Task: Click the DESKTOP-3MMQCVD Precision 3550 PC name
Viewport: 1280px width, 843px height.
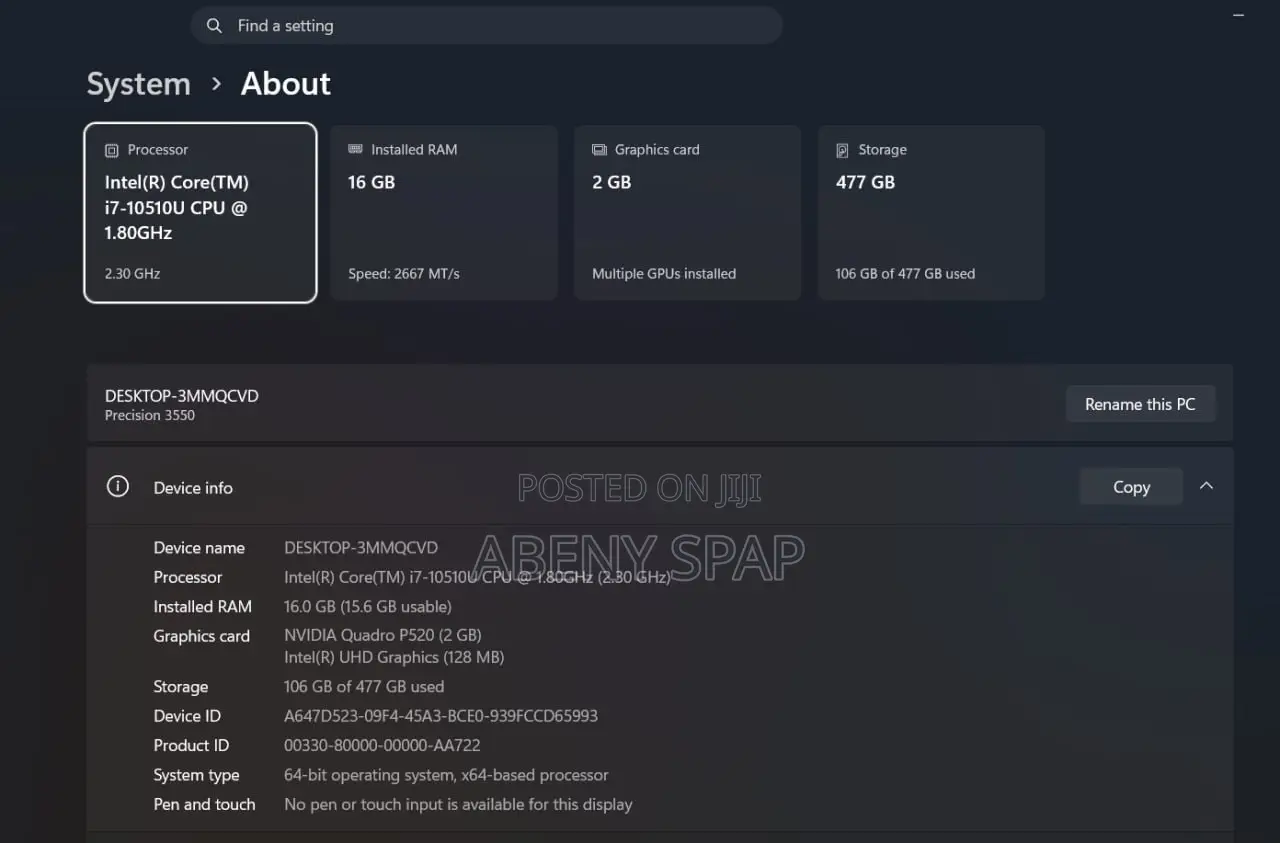Action: pyautogui.click(x=182, y=404)
